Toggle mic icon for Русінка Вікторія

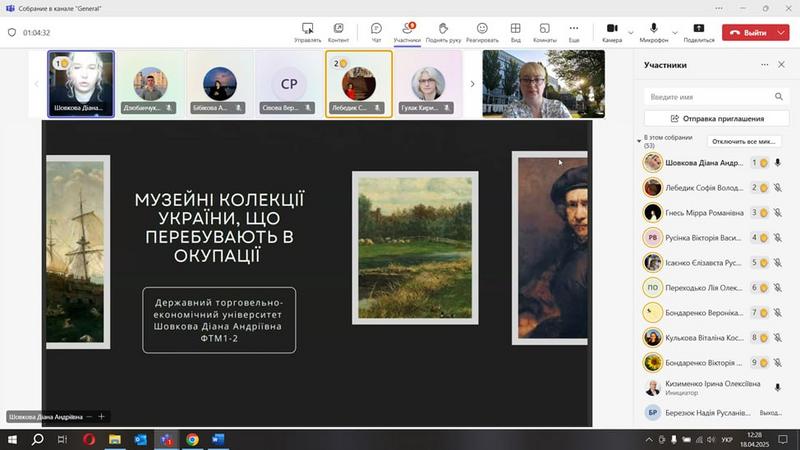[778, 238]
